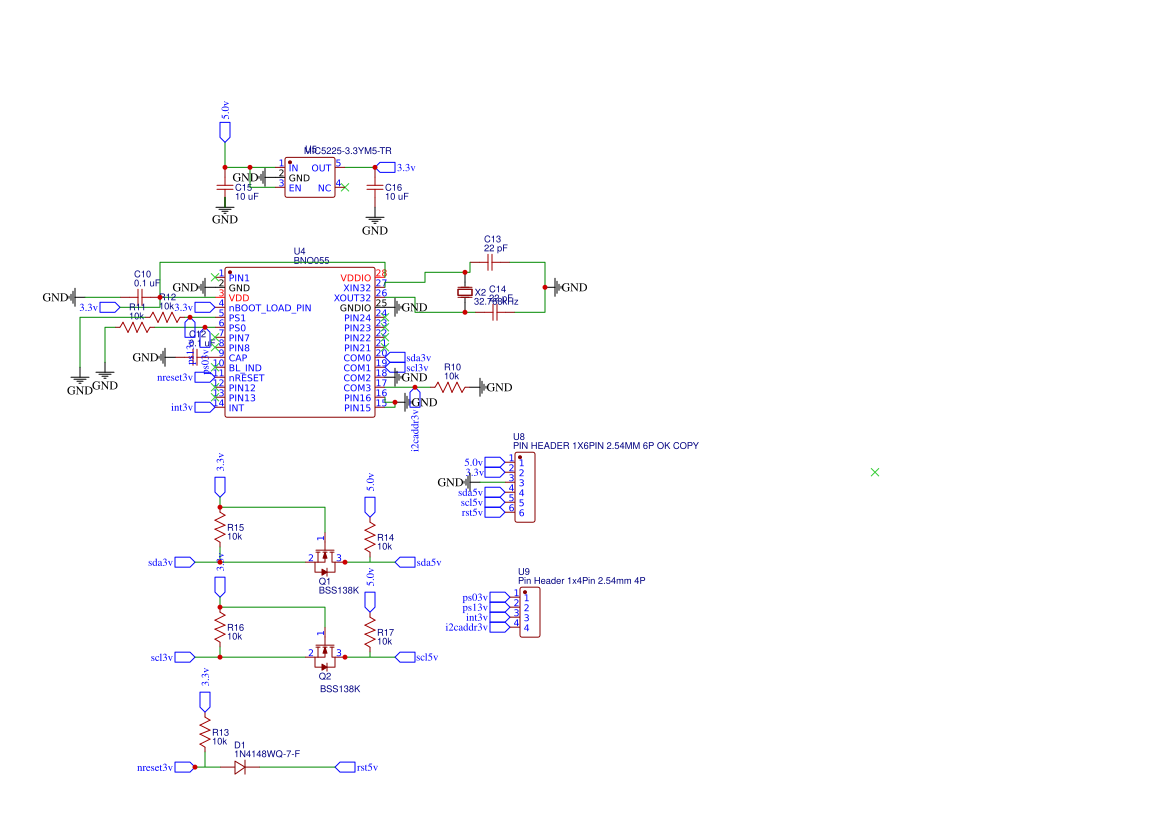The image size is (1169, 828).
Task: Select the U8 6-pin header body
Action: point(525,487)
